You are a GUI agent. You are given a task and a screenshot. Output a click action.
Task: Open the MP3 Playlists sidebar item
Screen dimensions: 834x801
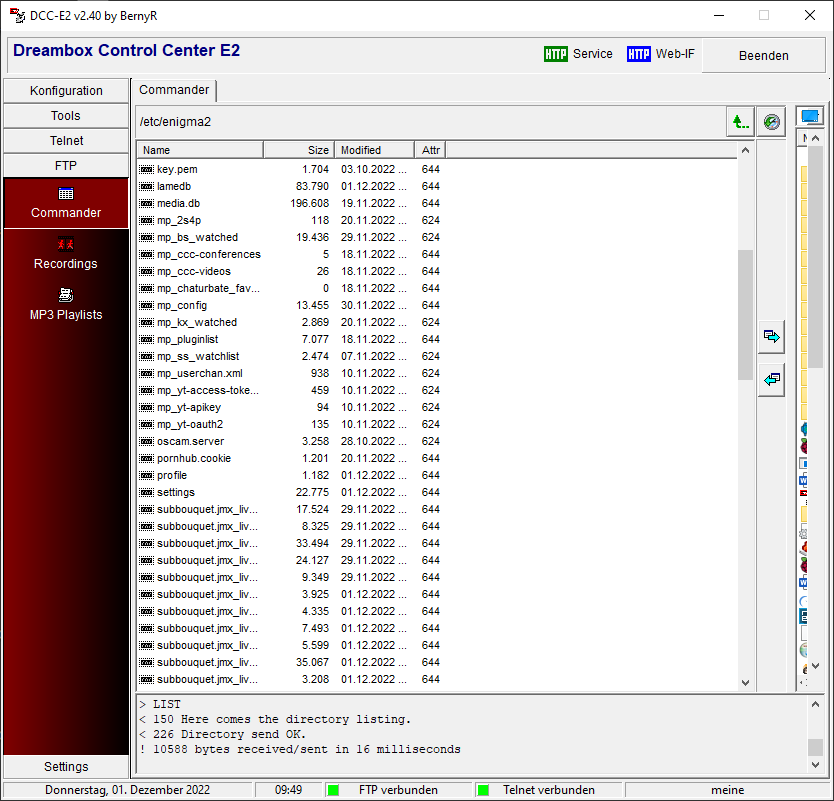coord(66,305)
